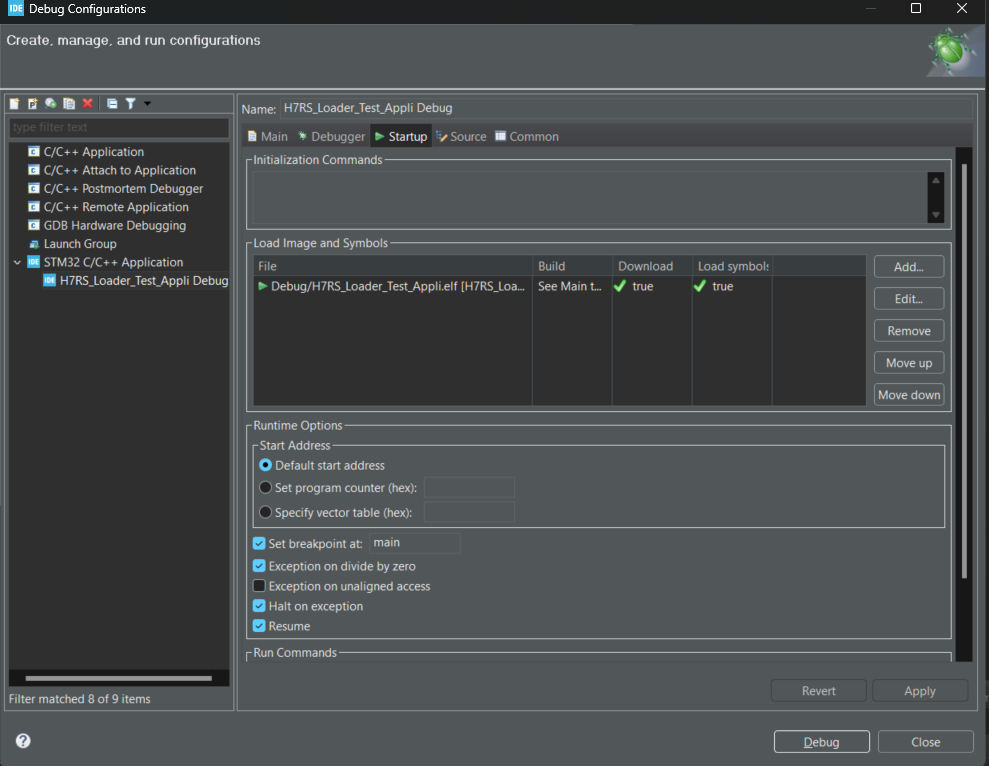The height and width of the screenshot is (766, 989).
Task: Open the Source tab
Action: click(x=461, y=137)
